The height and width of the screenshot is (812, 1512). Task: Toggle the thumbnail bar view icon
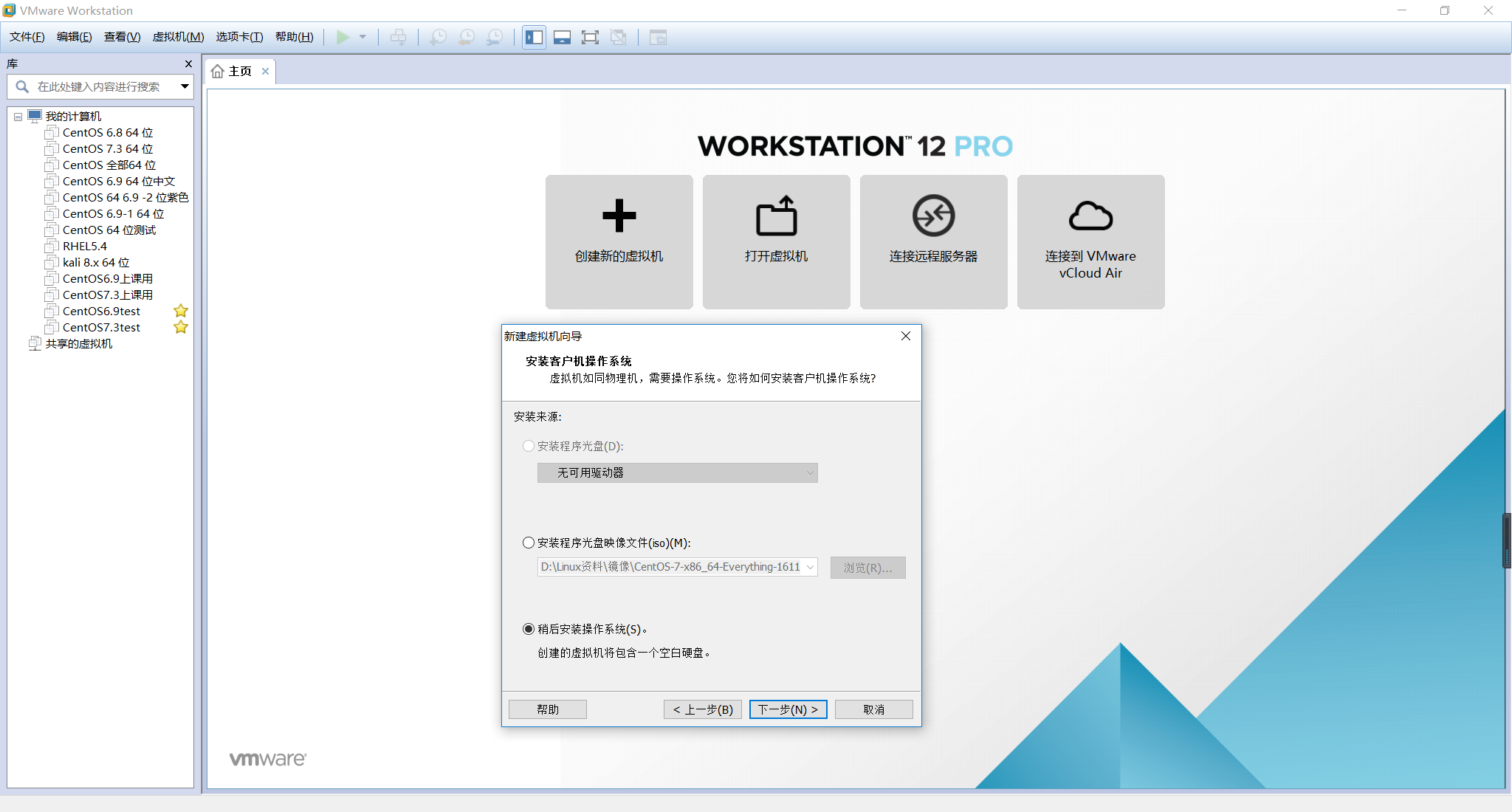563,37
